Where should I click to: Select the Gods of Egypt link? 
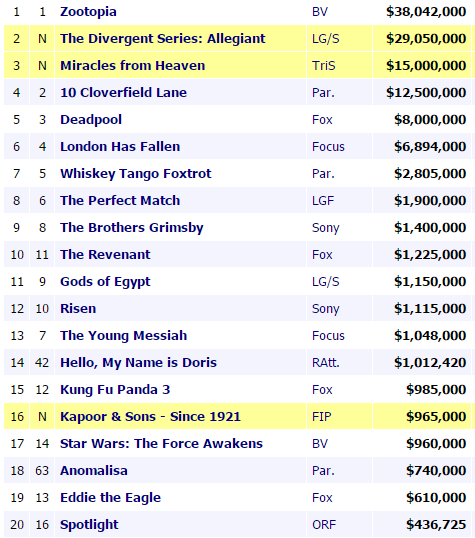point(105,282)
